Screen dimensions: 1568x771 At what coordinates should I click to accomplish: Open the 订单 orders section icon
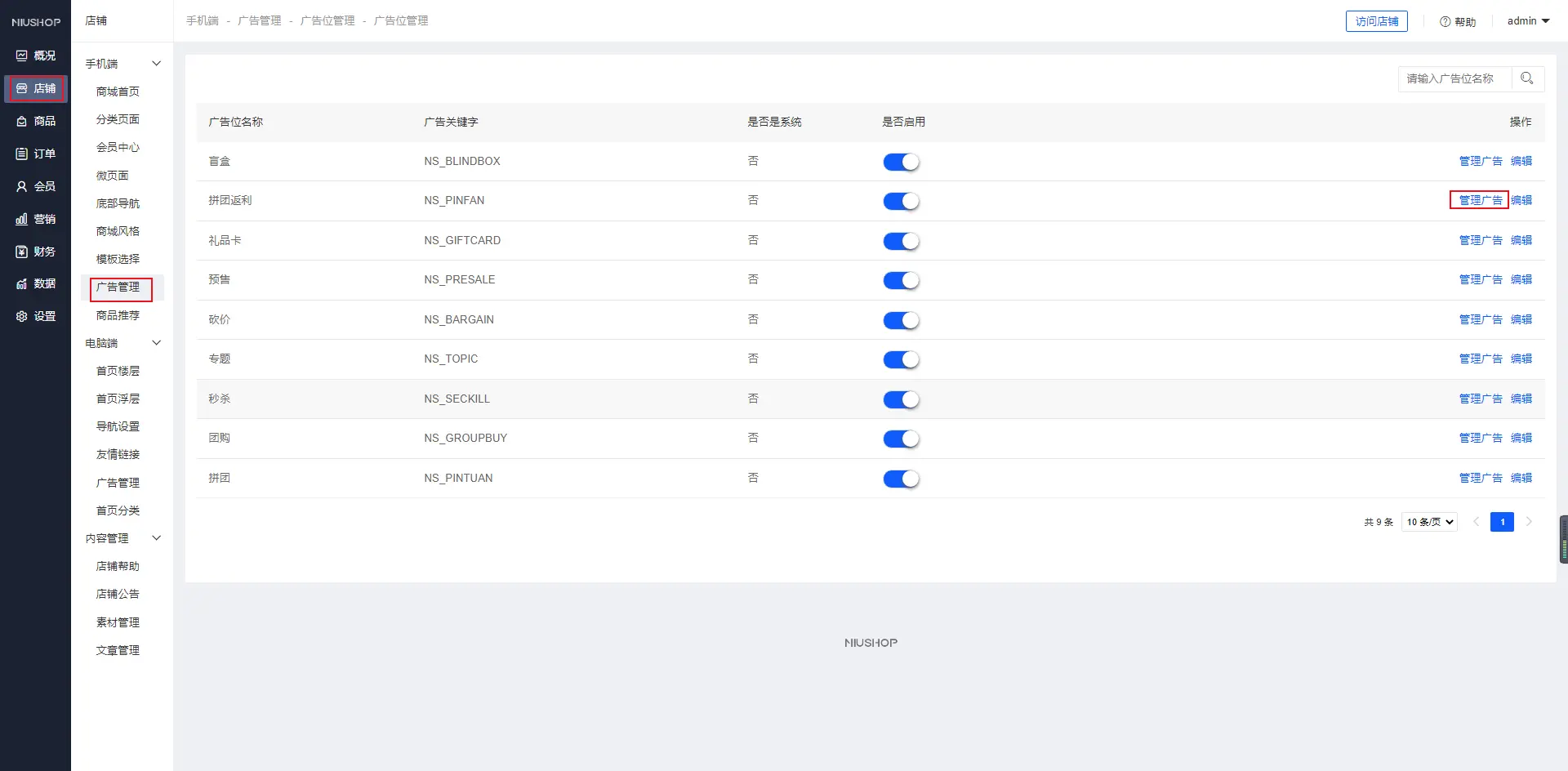(x=22, y=154)
